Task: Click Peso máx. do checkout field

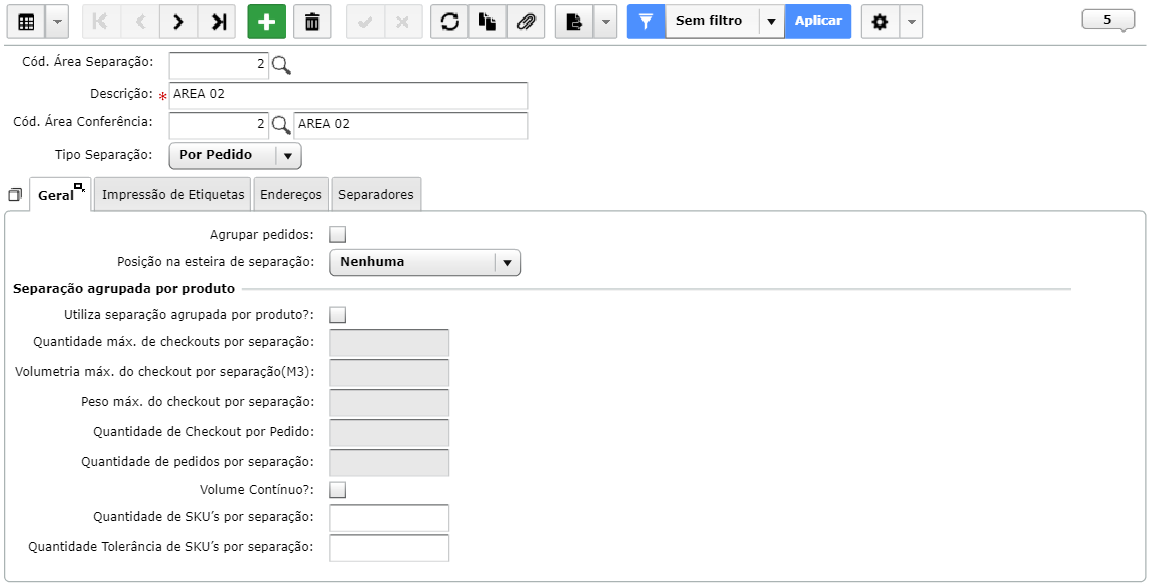Action: coord(389,403)
